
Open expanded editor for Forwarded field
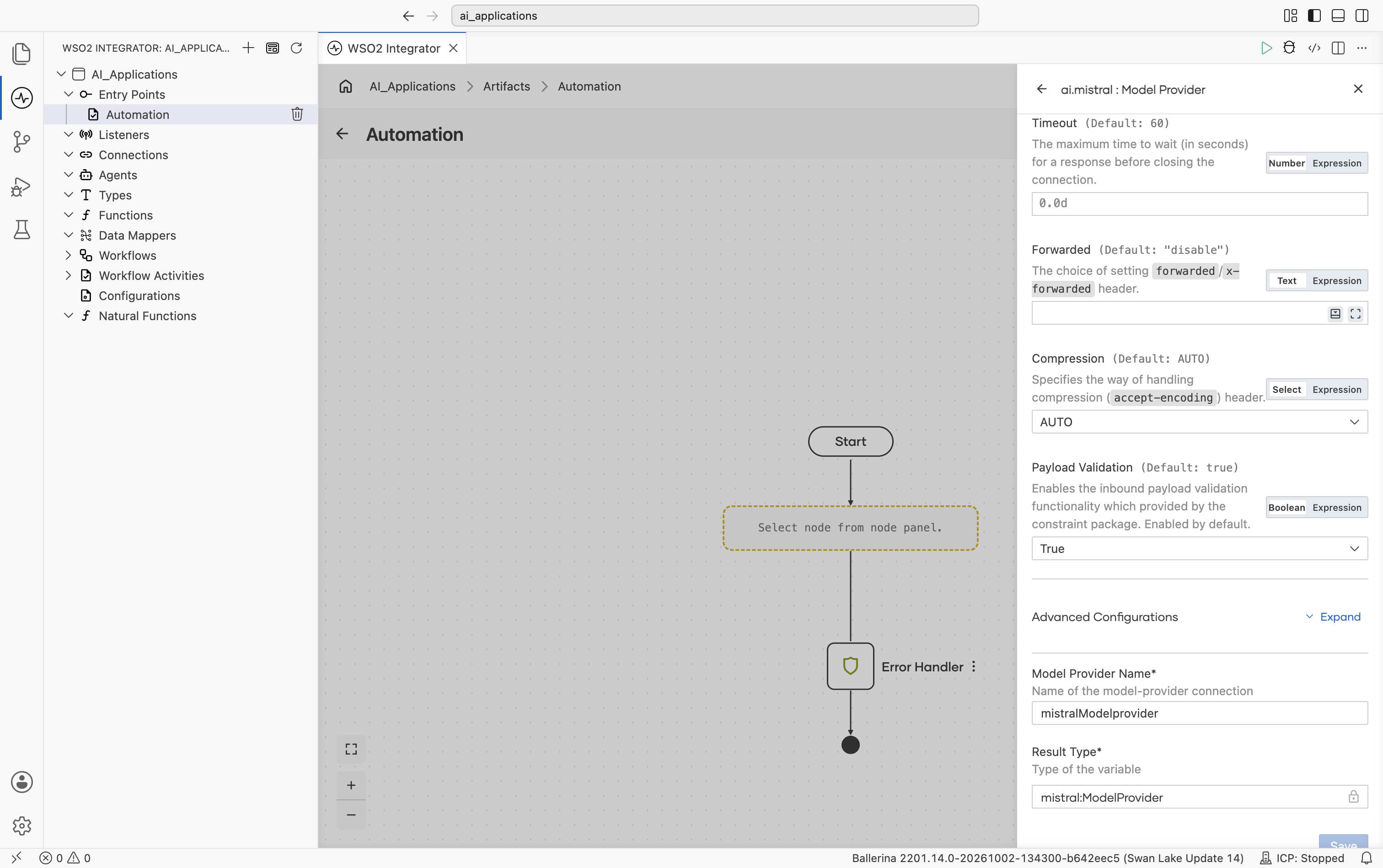click(x=1355, y=313)
